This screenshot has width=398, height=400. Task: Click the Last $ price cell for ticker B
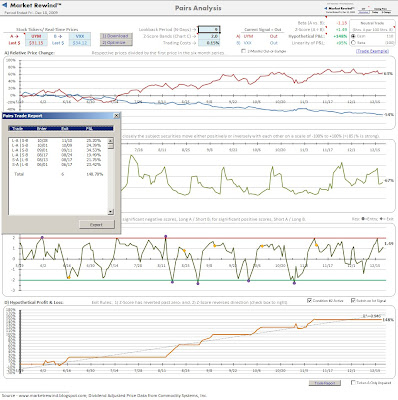tap(80, 43)
